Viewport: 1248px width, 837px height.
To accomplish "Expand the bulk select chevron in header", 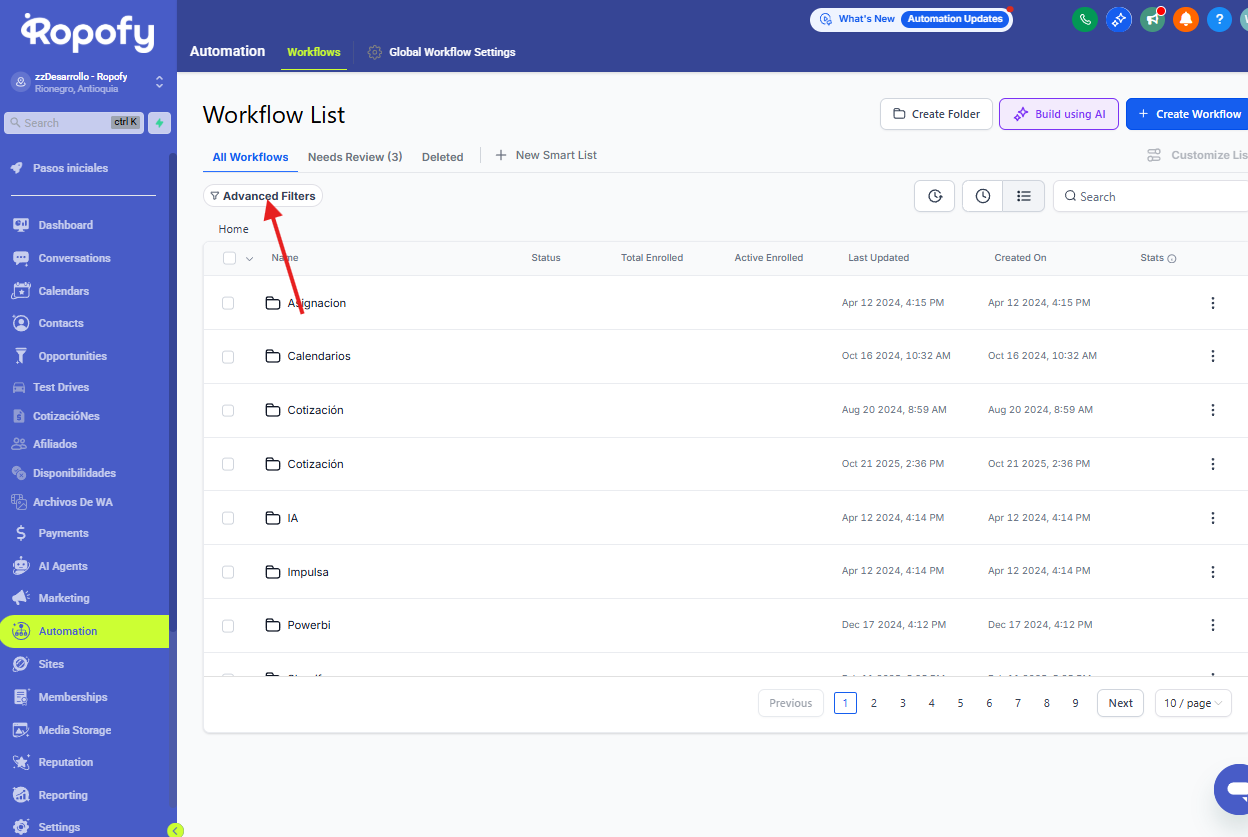I will 249,258.
